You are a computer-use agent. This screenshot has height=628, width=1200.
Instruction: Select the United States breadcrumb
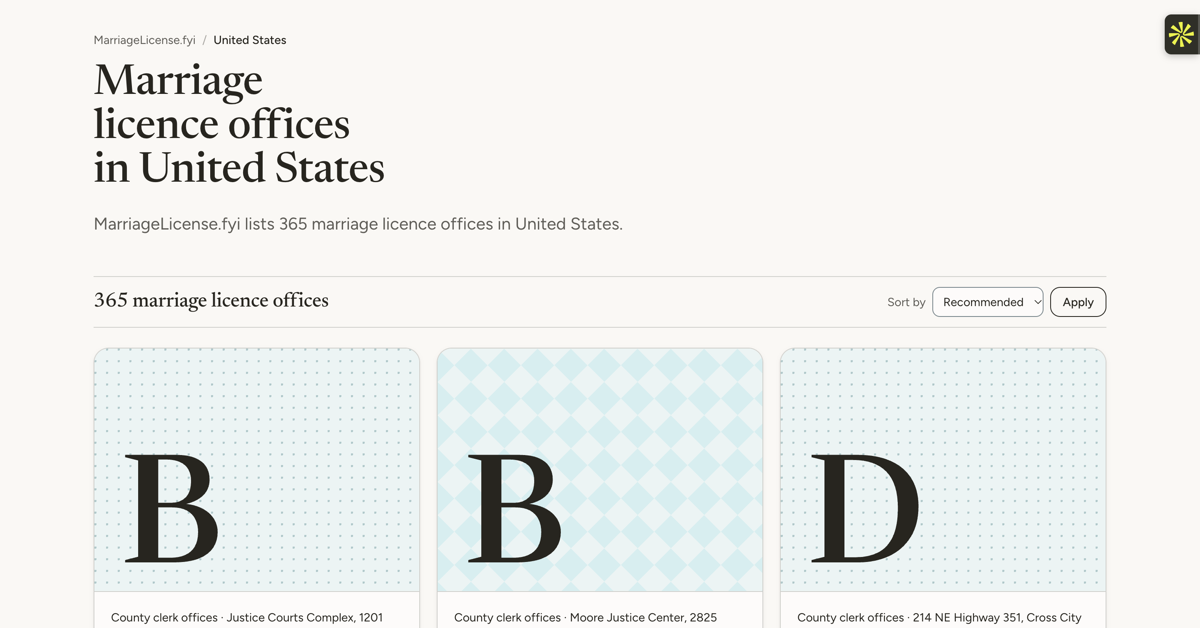250,40
